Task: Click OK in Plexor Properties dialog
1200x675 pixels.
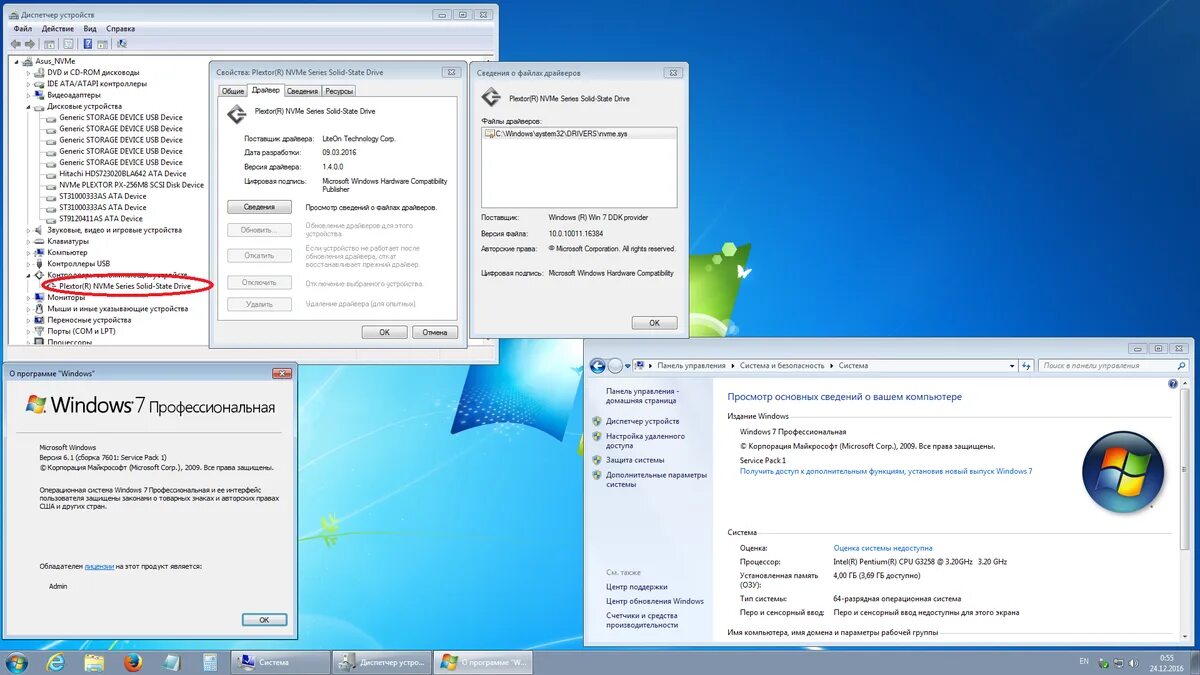Action: [384, 332]
